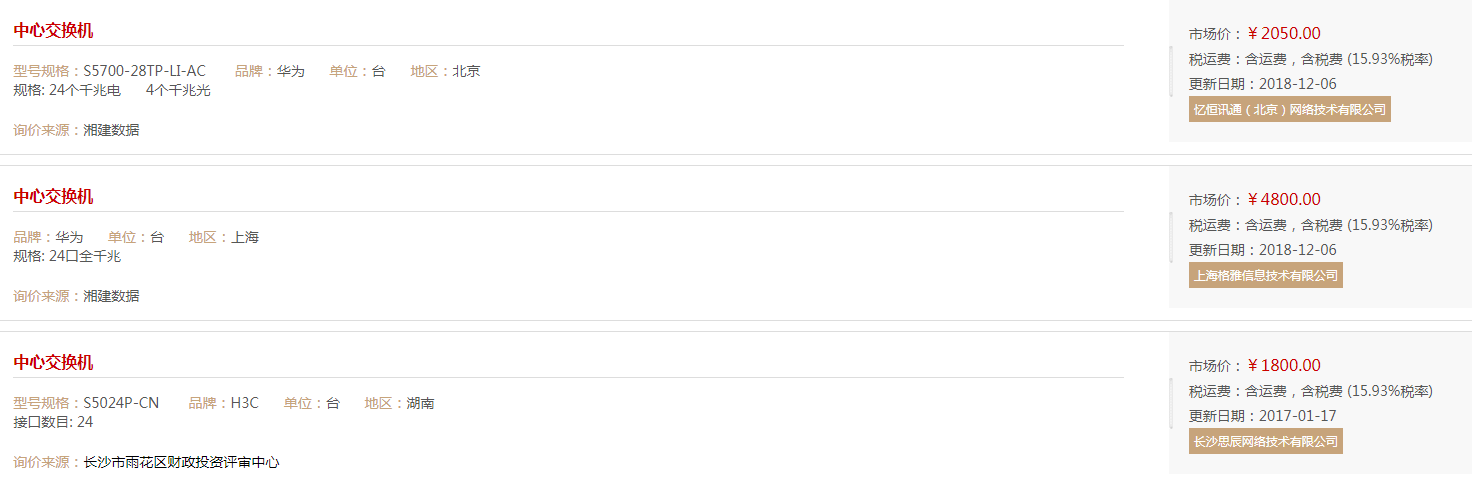Open the first 中心交换机 listing title

pyautogui.click(x=53, y=30)
